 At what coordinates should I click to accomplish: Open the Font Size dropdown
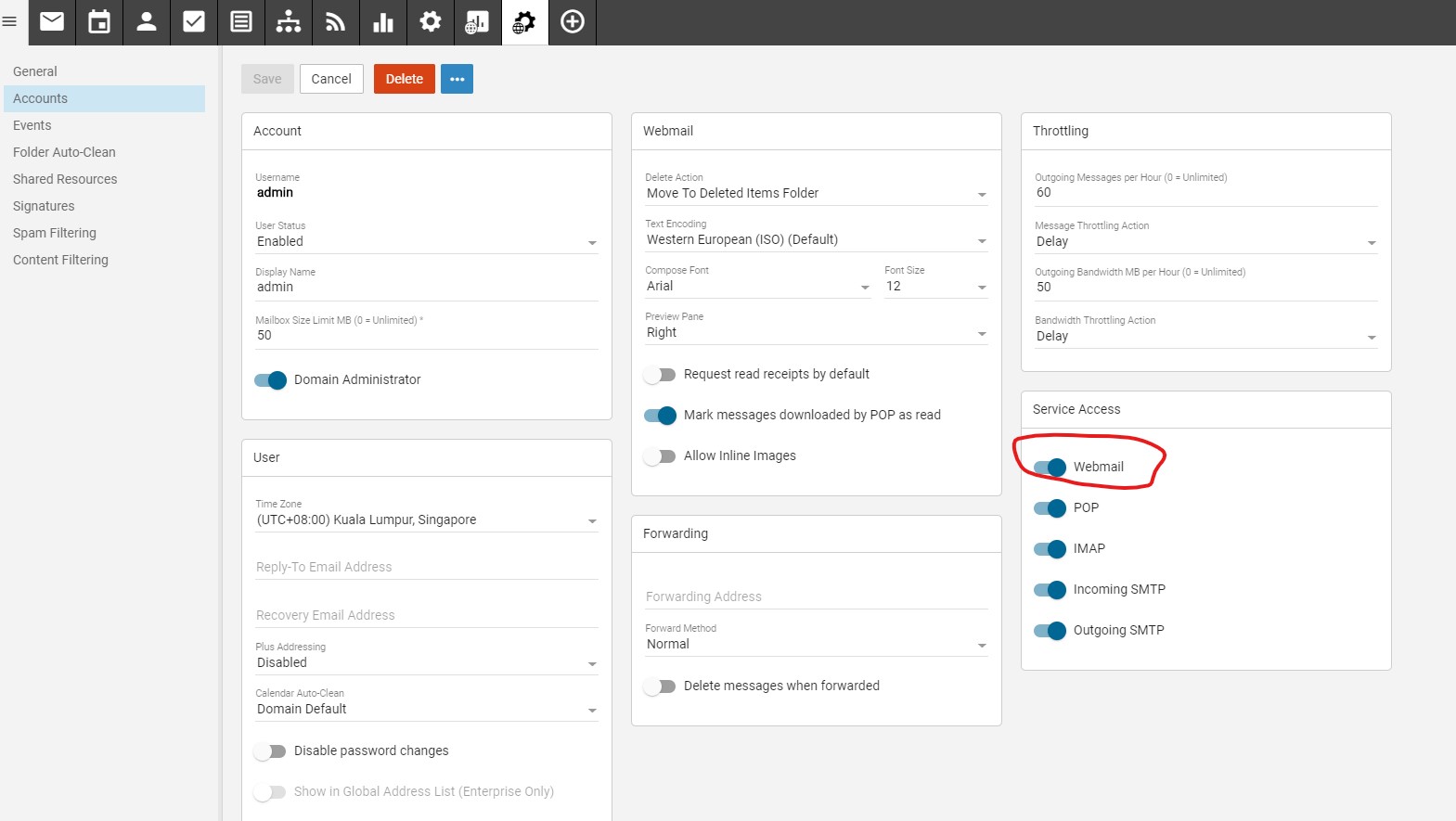coord(936,286)
